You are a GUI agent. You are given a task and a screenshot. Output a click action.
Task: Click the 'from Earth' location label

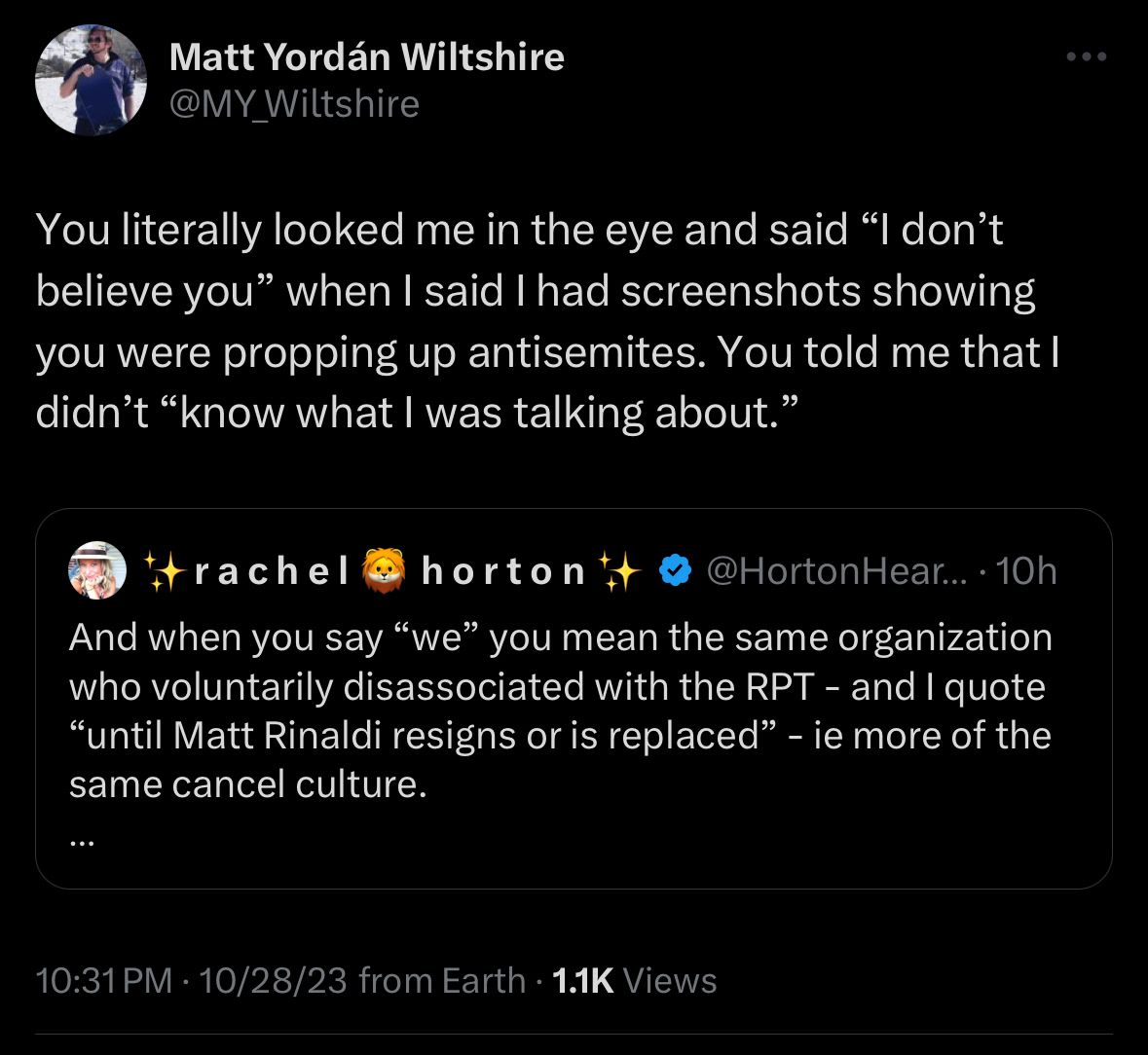(x=442, y=980)
